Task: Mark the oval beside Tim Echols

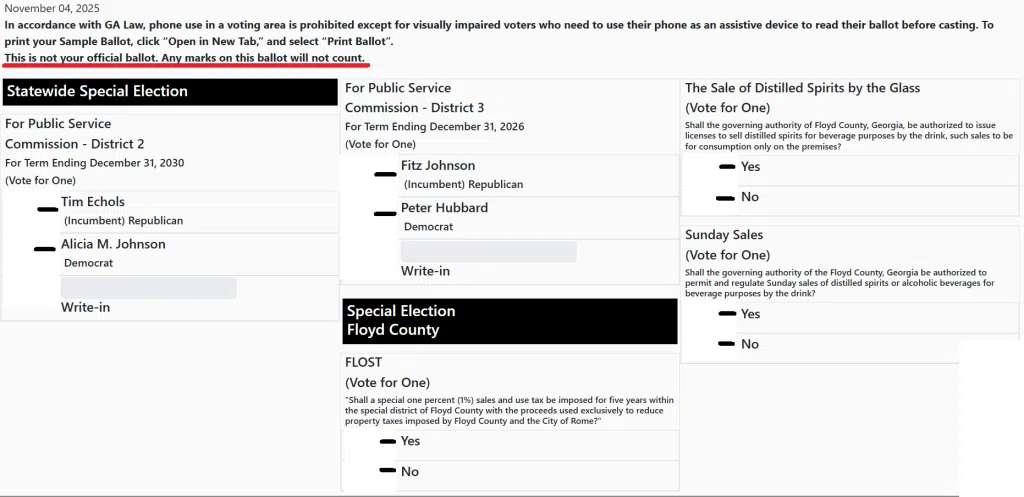Action: [47, 209]
